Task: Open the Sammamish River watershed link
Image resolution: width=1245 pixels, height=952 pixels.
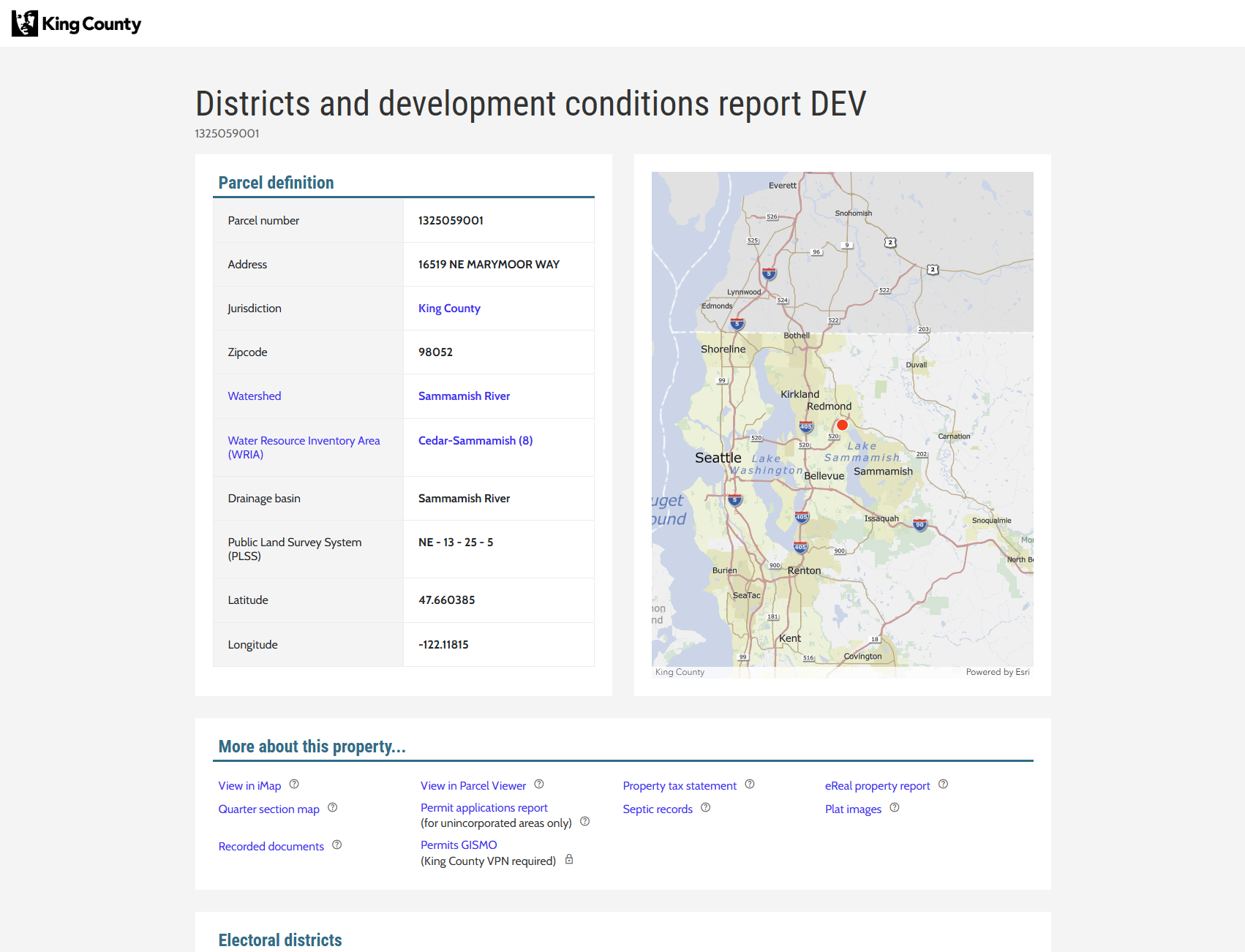Action: pyautogui.click(x=464, y=396)
